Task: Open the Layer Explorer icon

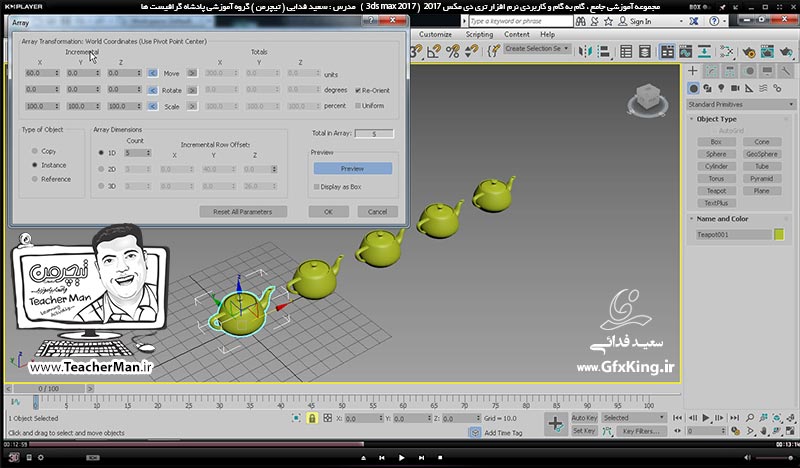Action: [645, 51]
